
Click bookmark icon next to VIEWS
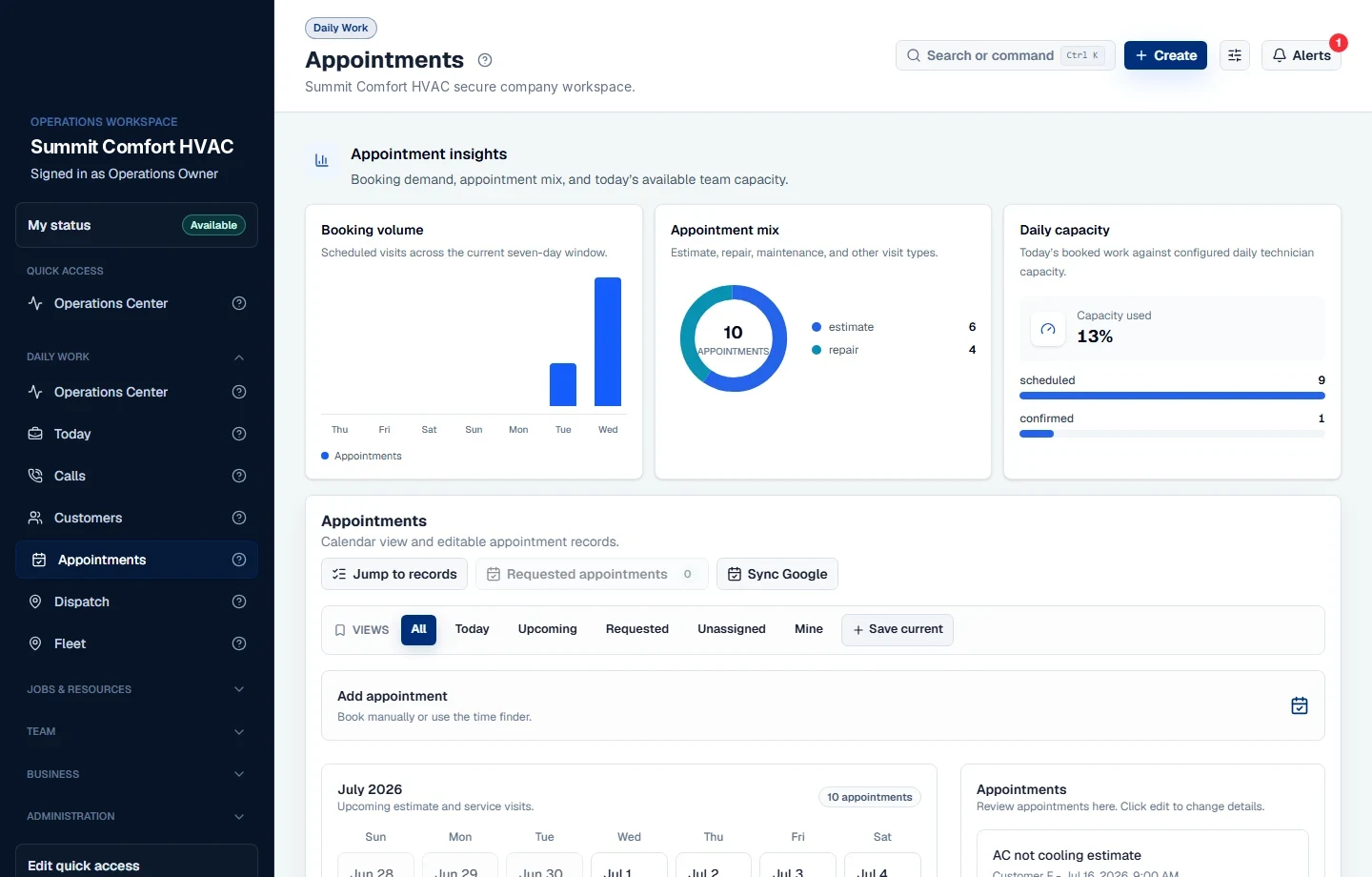point(340,630)
